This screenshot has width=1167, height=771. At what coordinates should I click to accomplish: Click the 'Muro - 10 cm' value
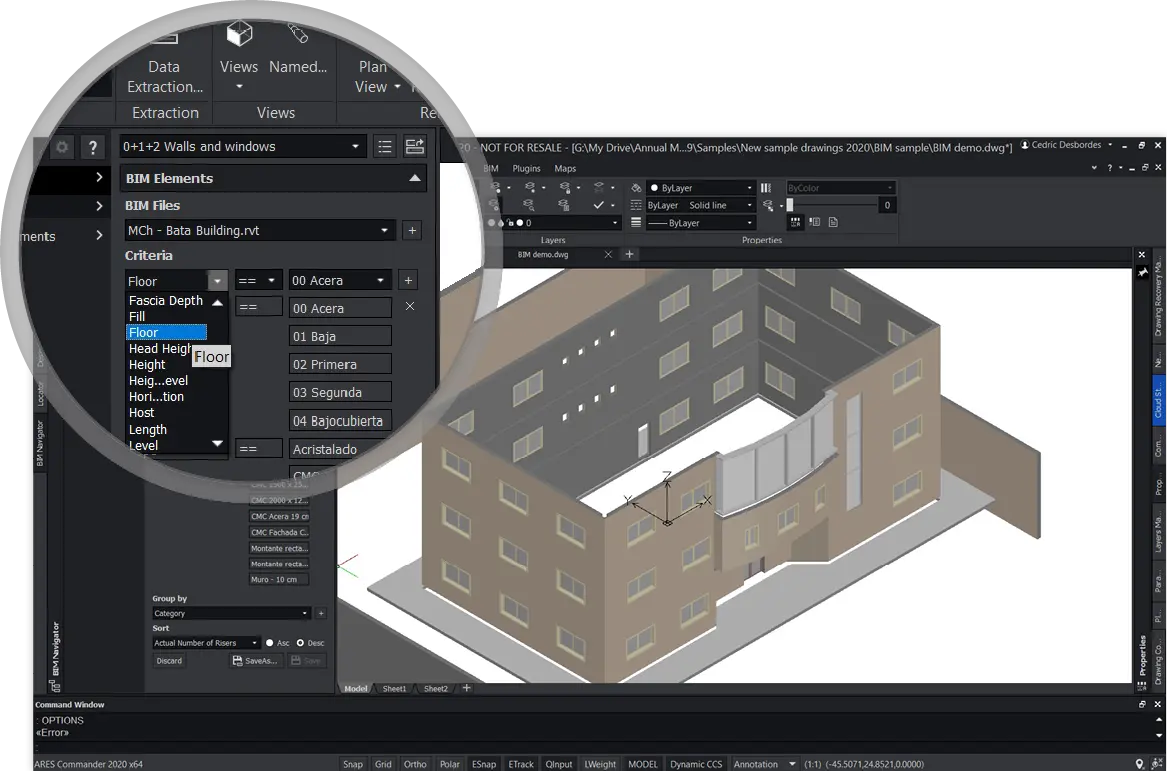click(x=279, y=580)
